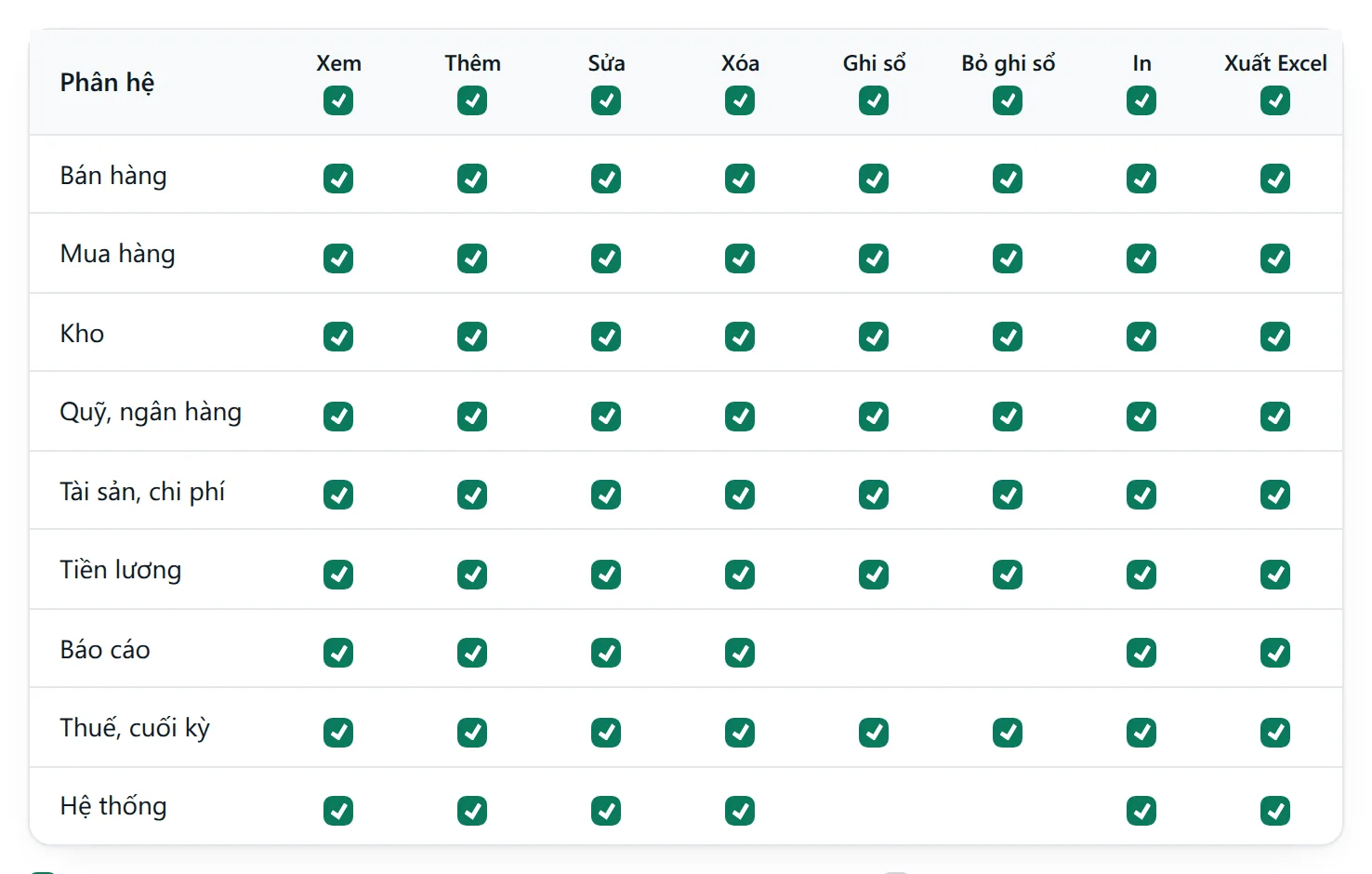
Task: Uncheck Xuất Excel permission for Báo cáo
Action: (1275, 653)
